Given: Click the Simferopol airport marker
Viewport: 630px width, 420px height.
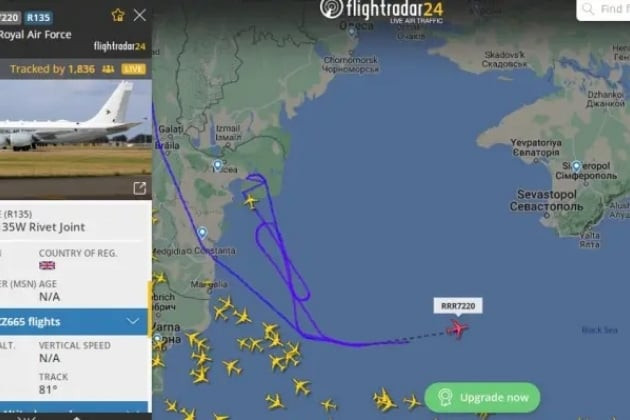Looking at the screenshot, I should coord(577,166).
